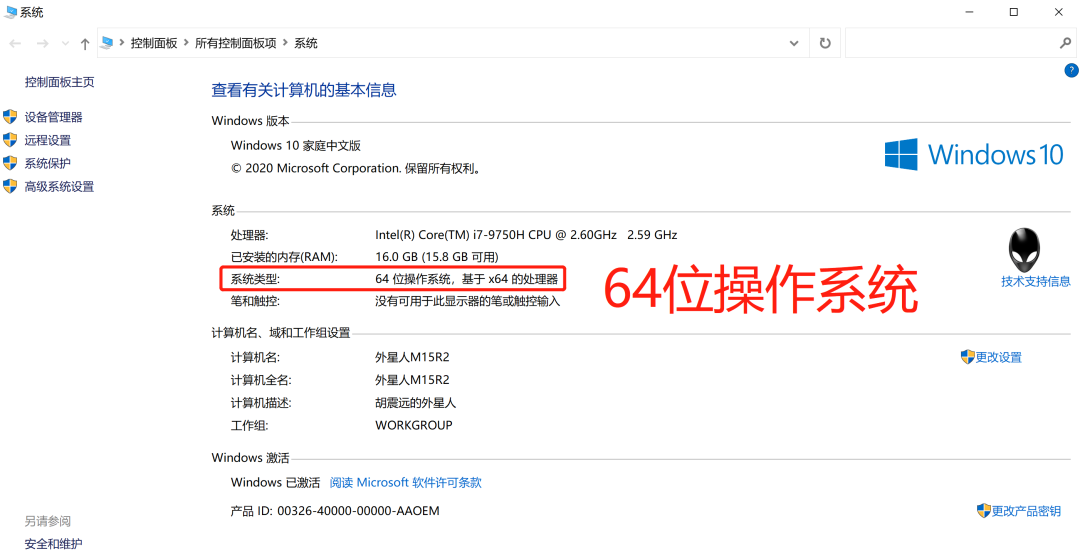Go up one level arrow
The width and height of the screenshot is (1080, 559).
(85, 43)
